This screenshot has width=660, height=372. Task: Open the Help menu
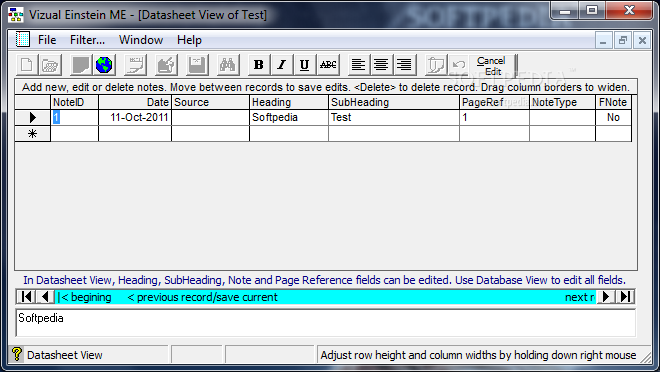coord(189,40)
